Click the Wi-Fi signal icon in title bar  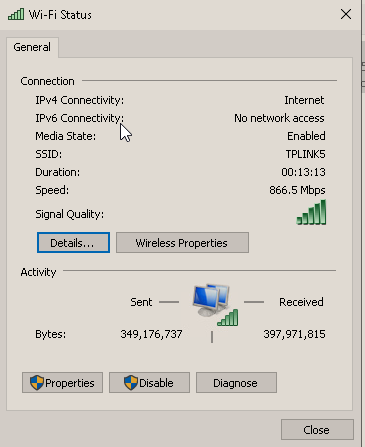click(x=16, y=14)
